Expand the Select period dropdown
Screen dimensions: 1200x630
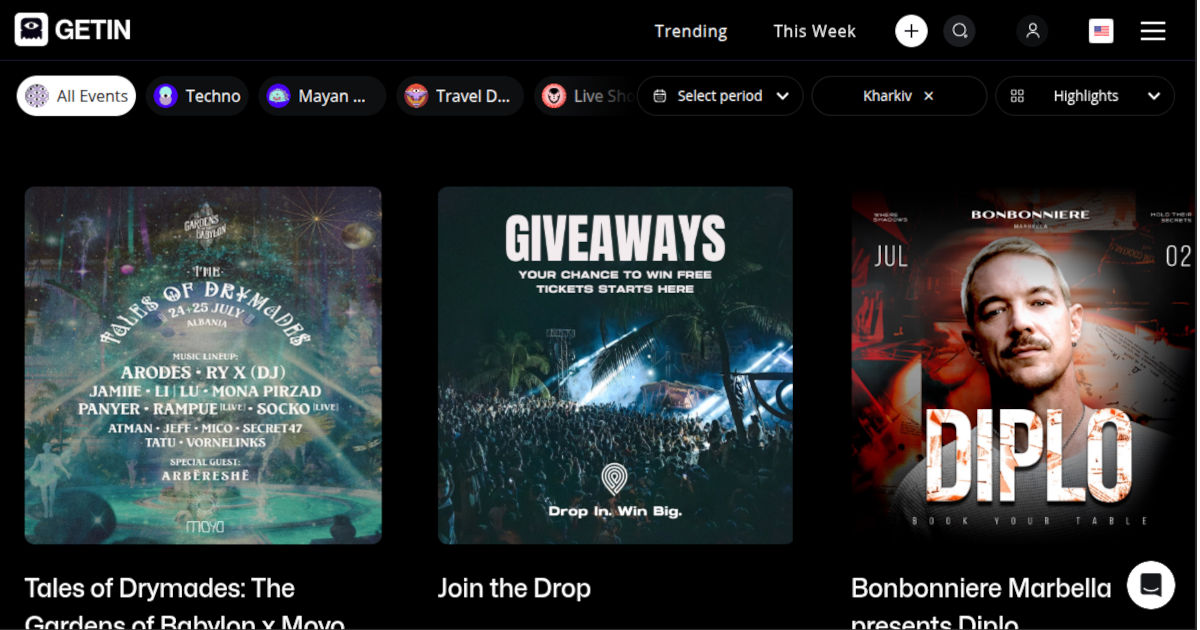[720, 96]
